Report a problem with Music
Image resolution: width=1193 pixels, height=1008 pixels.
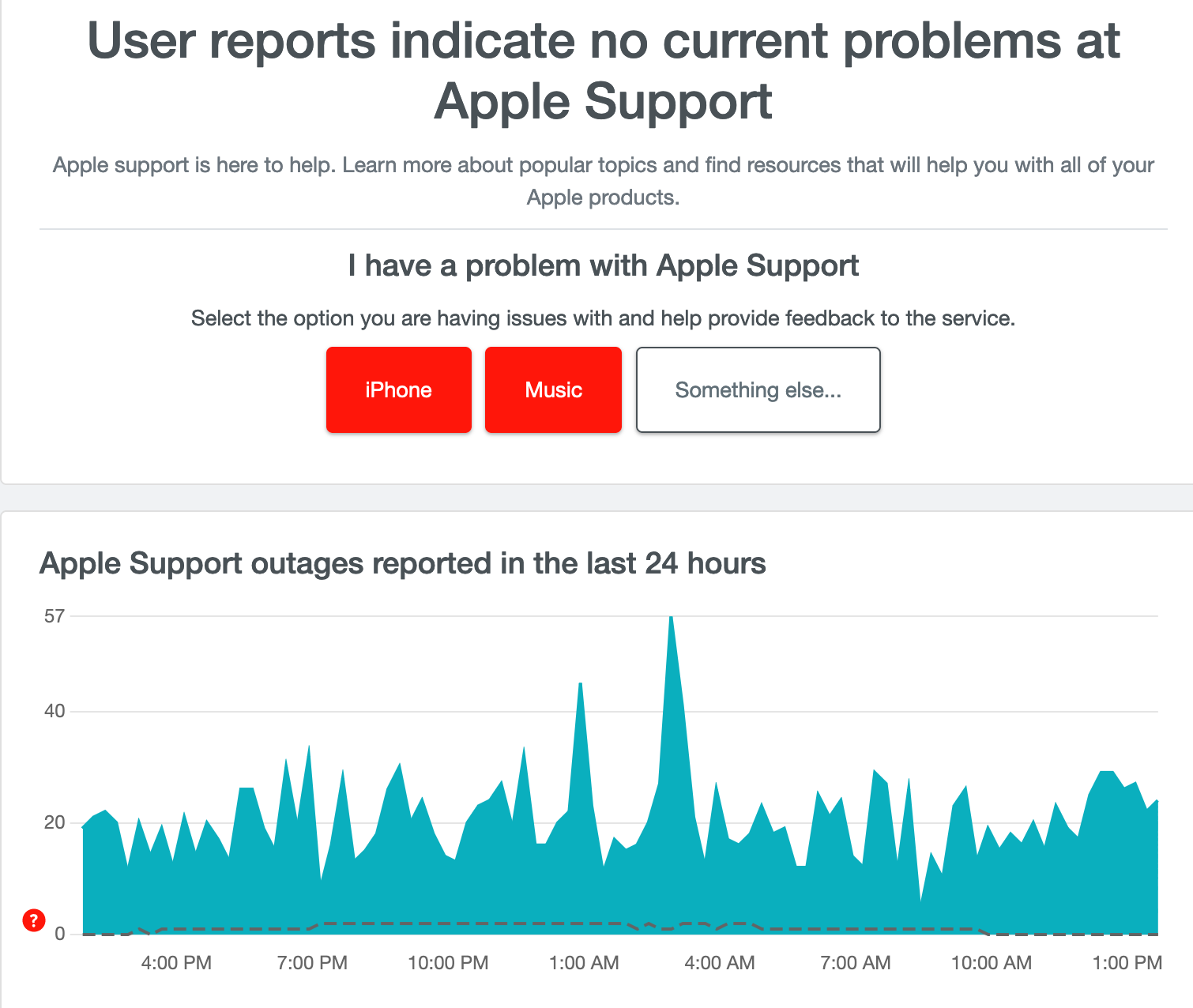point(552,389)
